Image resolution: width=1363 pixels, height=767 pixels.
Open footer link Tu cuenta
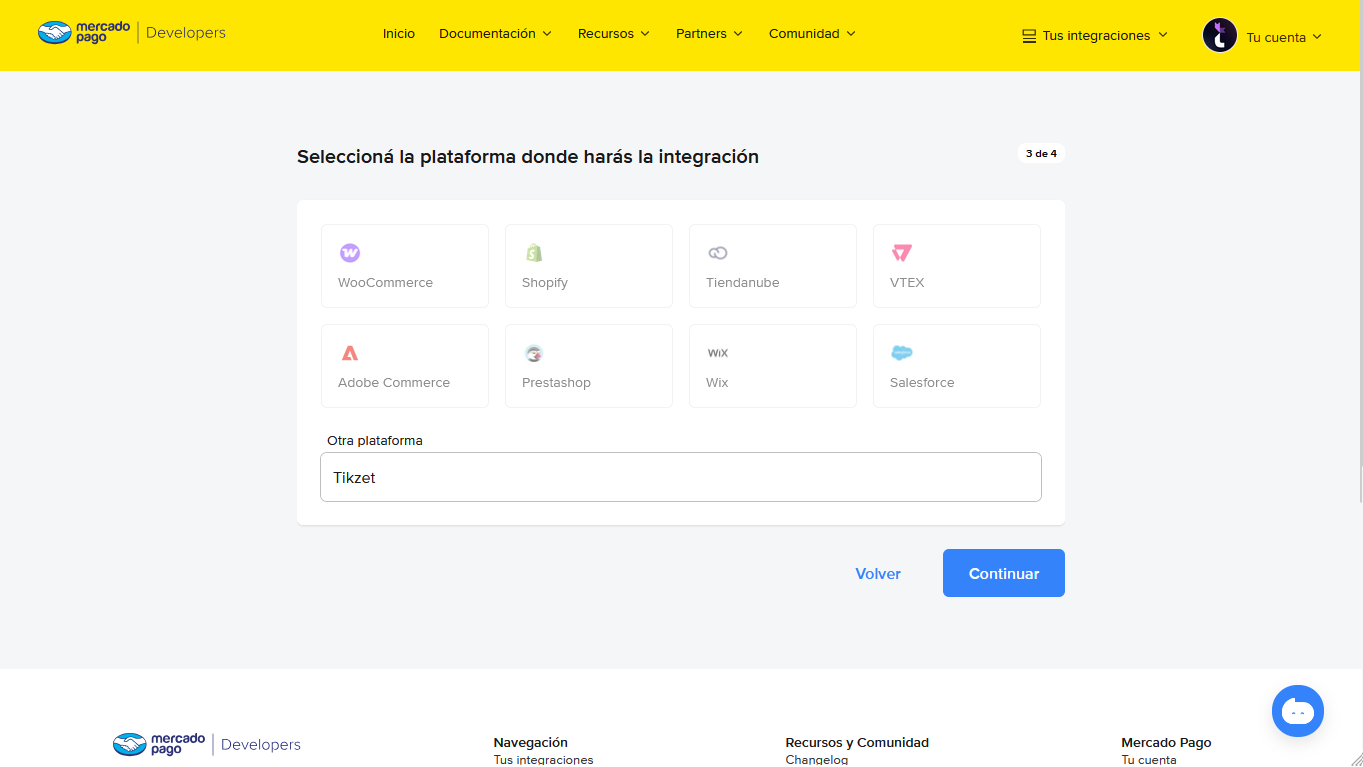tap(1149, 760)
